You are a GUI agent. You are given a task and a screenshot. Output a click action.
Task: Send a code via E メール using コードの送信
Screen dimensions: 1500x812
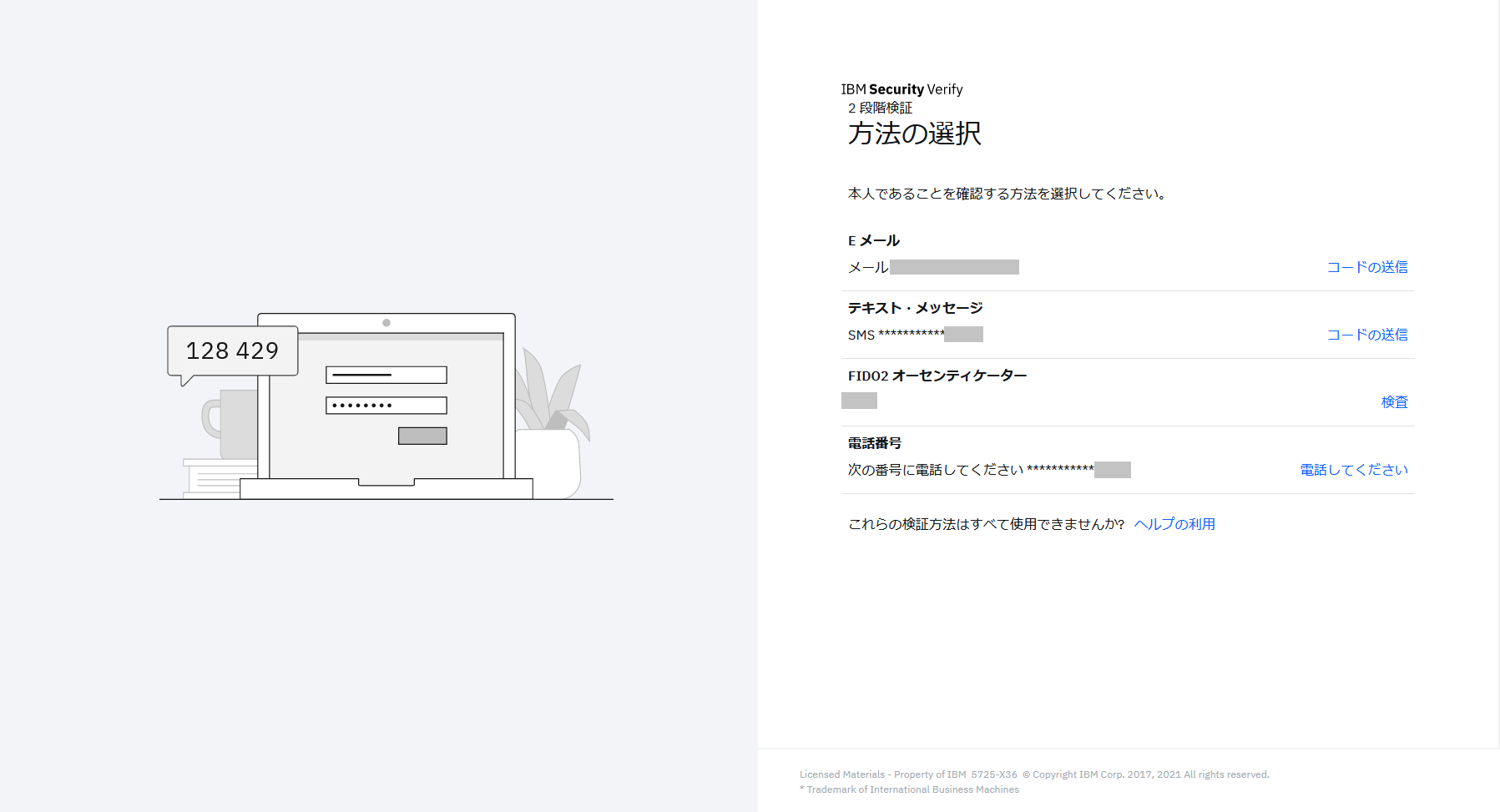point(1366,267)
